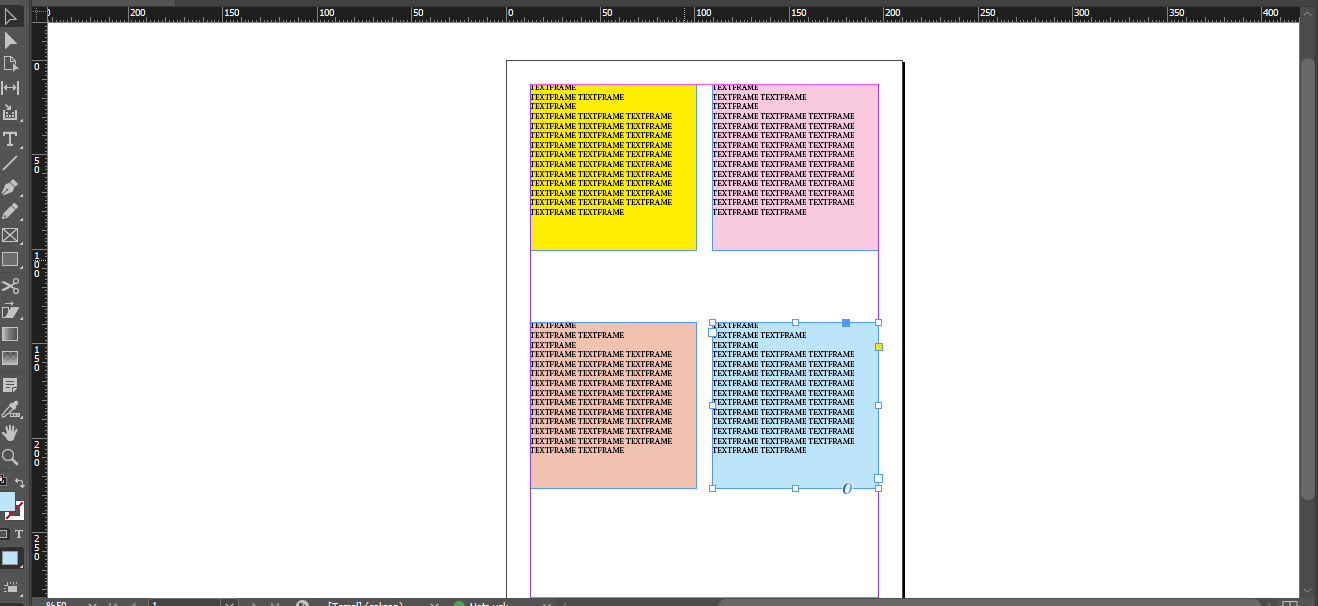The width and height of the screenshot is (1318, 606).
Task: Pick the Line tool
Action: [12, 163]
